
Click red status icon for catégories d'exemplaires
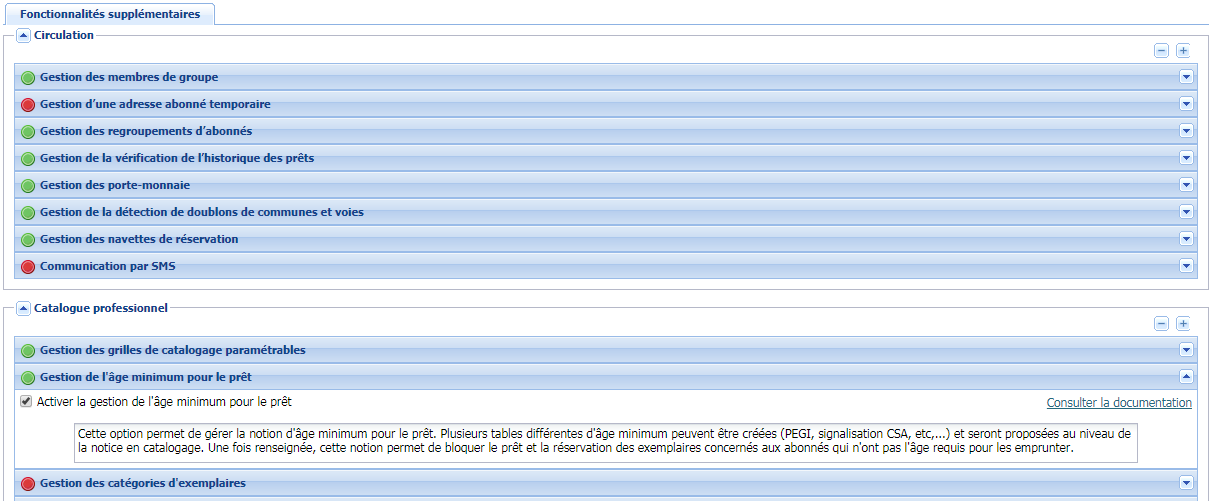pos(28,484)
